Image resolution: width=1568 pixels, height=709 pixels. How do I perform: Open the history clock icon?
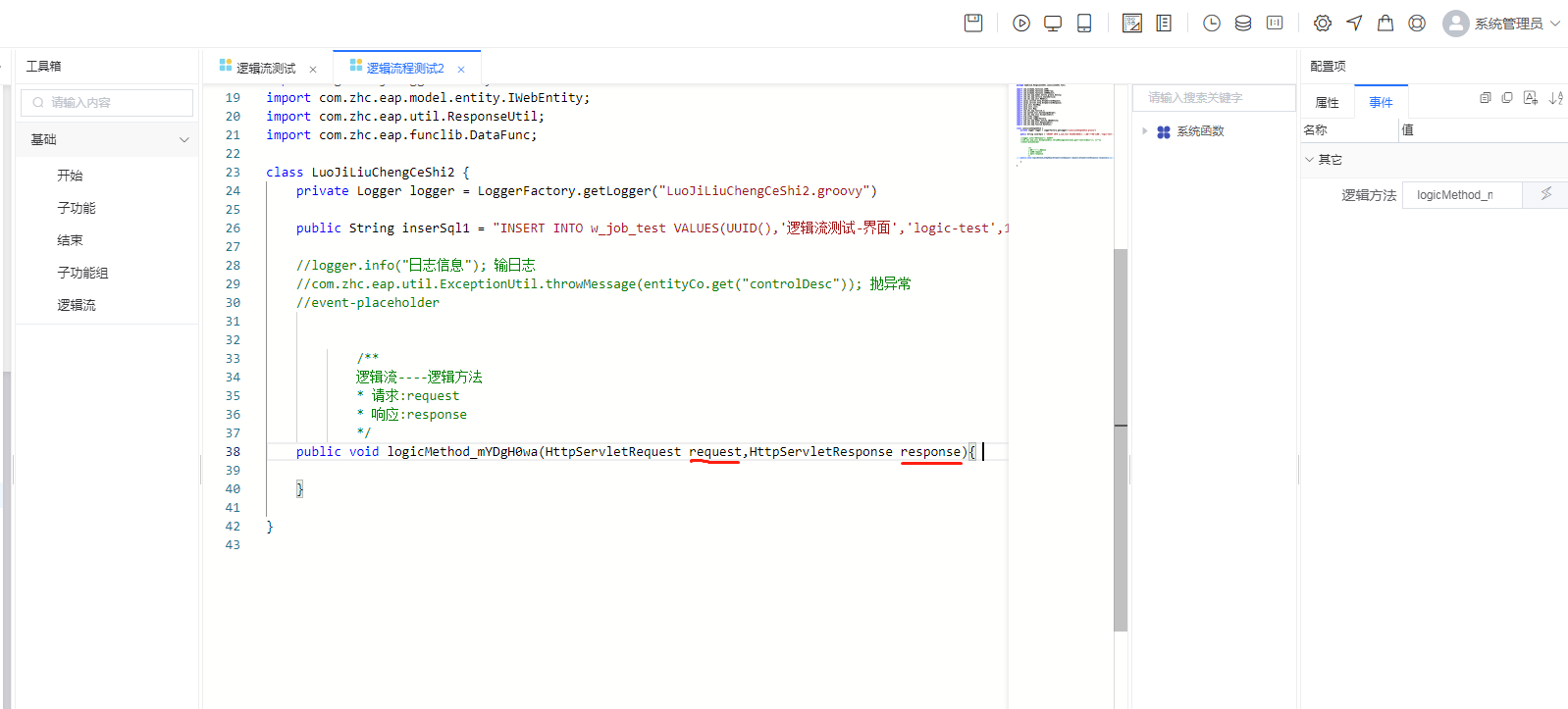pos(1212,24)
